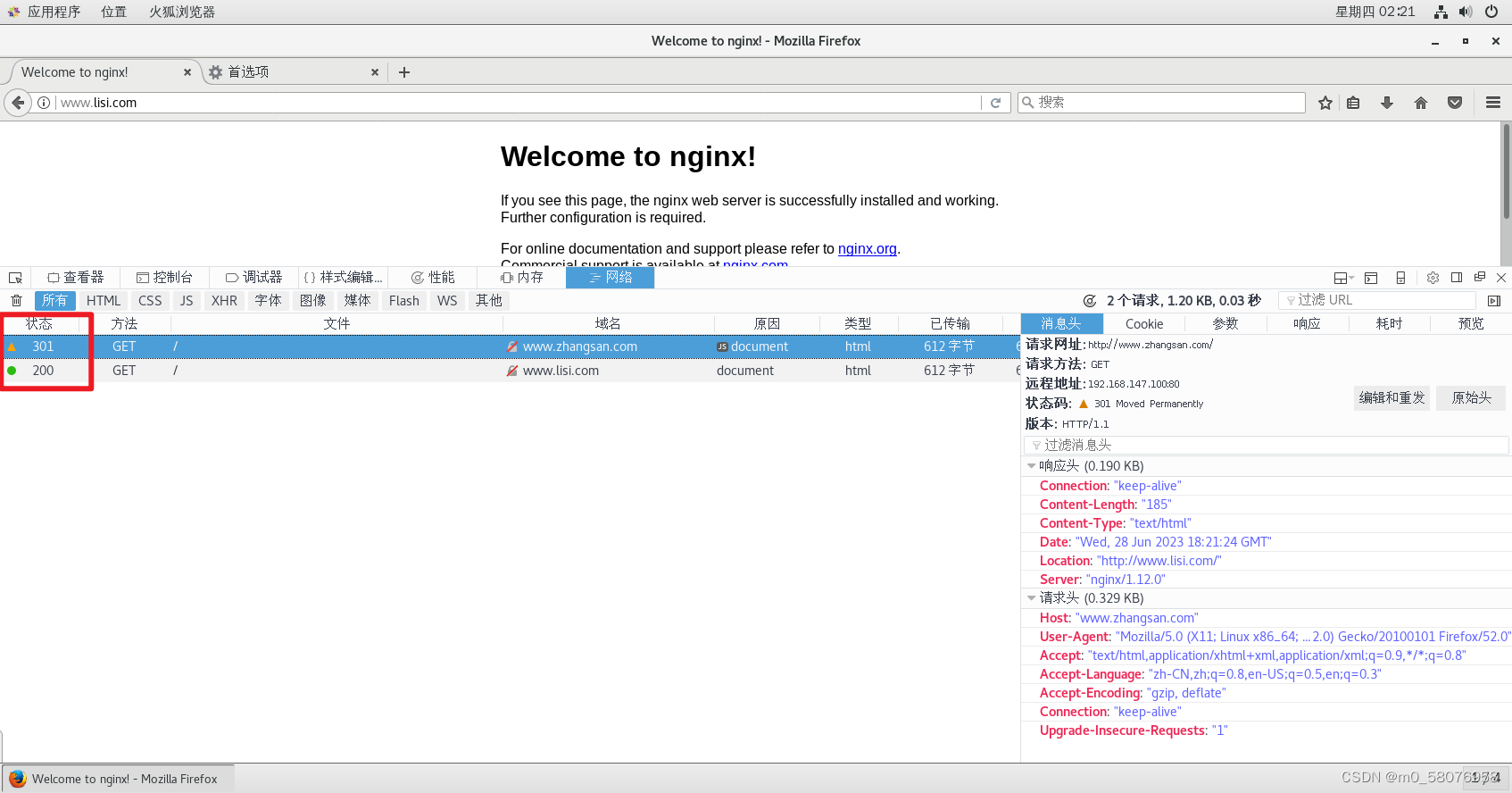1512x793 pixels.
Task: Click the 编辑和重发 button
Action: pyautogui.click(x=1392, y=398)
